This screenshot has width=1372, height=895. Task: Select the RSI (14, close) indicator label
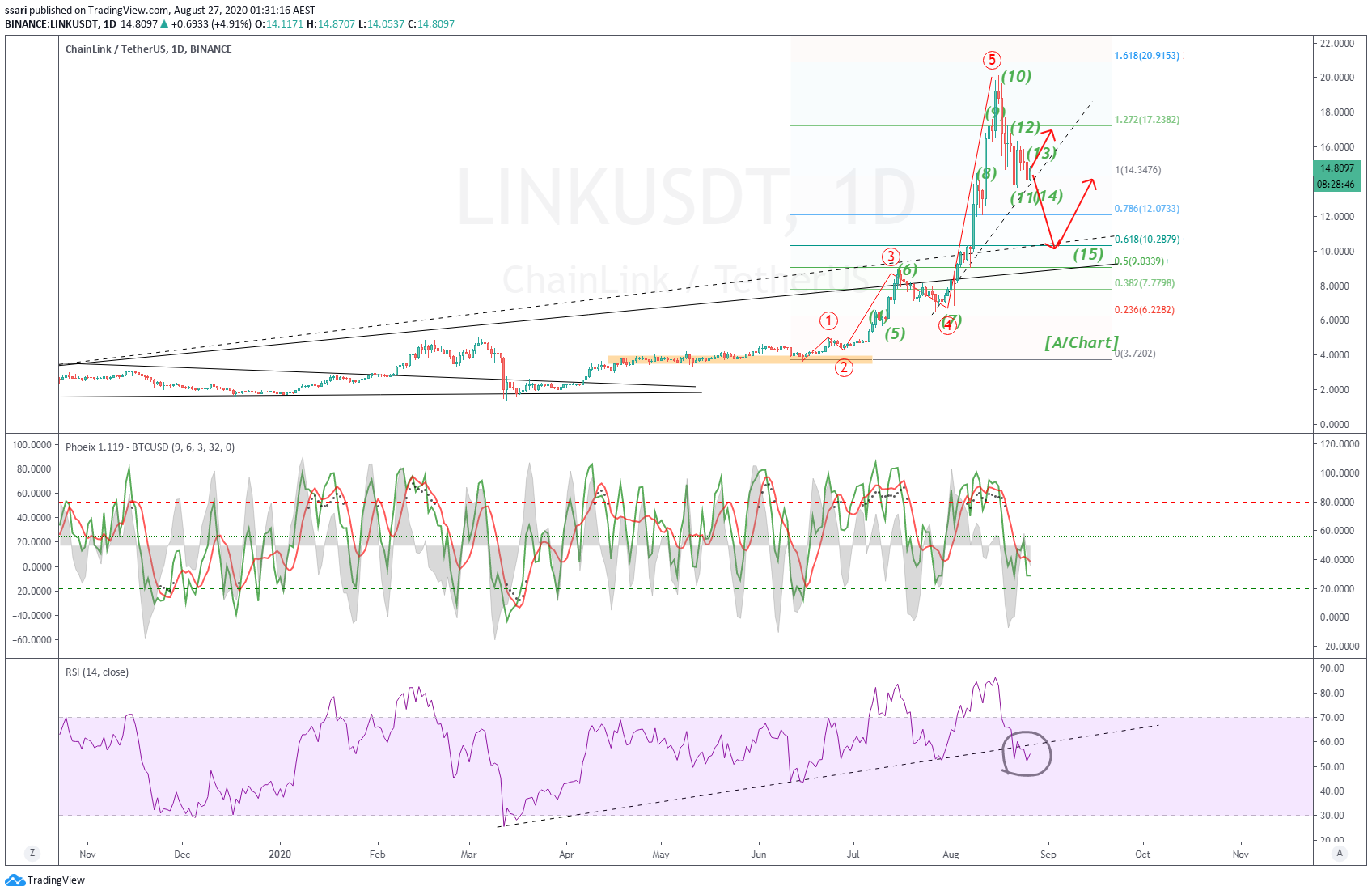click(97, 672)
